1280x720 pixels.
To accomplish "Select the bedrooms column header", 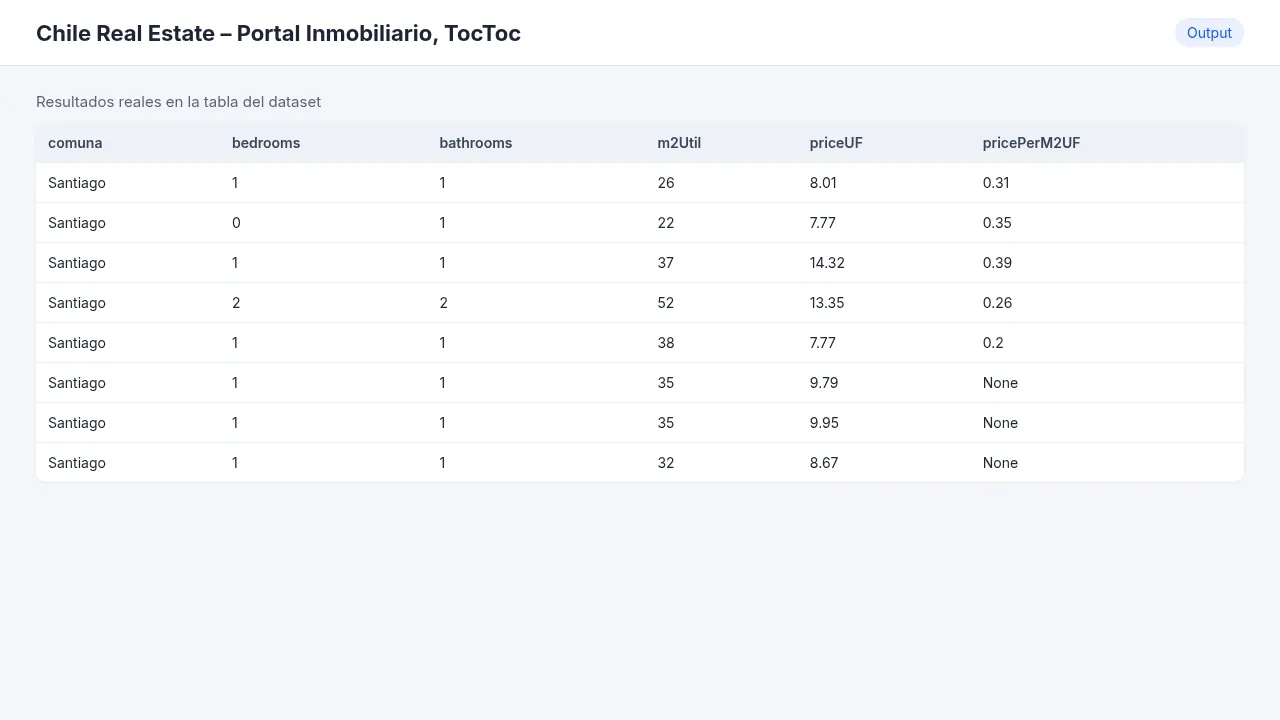I will (266, 143).
